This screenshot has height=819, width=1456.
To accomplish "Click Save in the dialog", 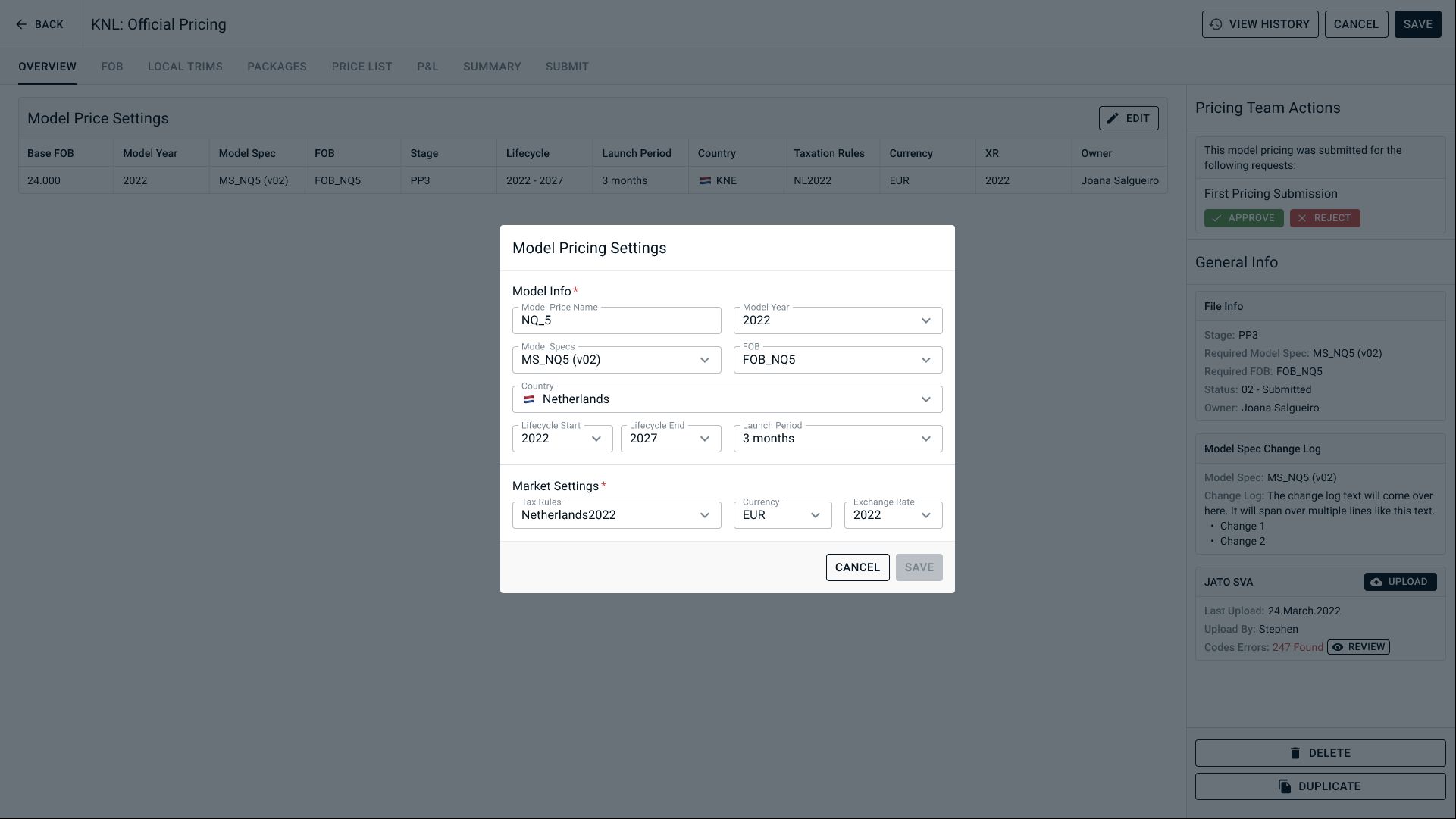I will (x=919, y=567).
